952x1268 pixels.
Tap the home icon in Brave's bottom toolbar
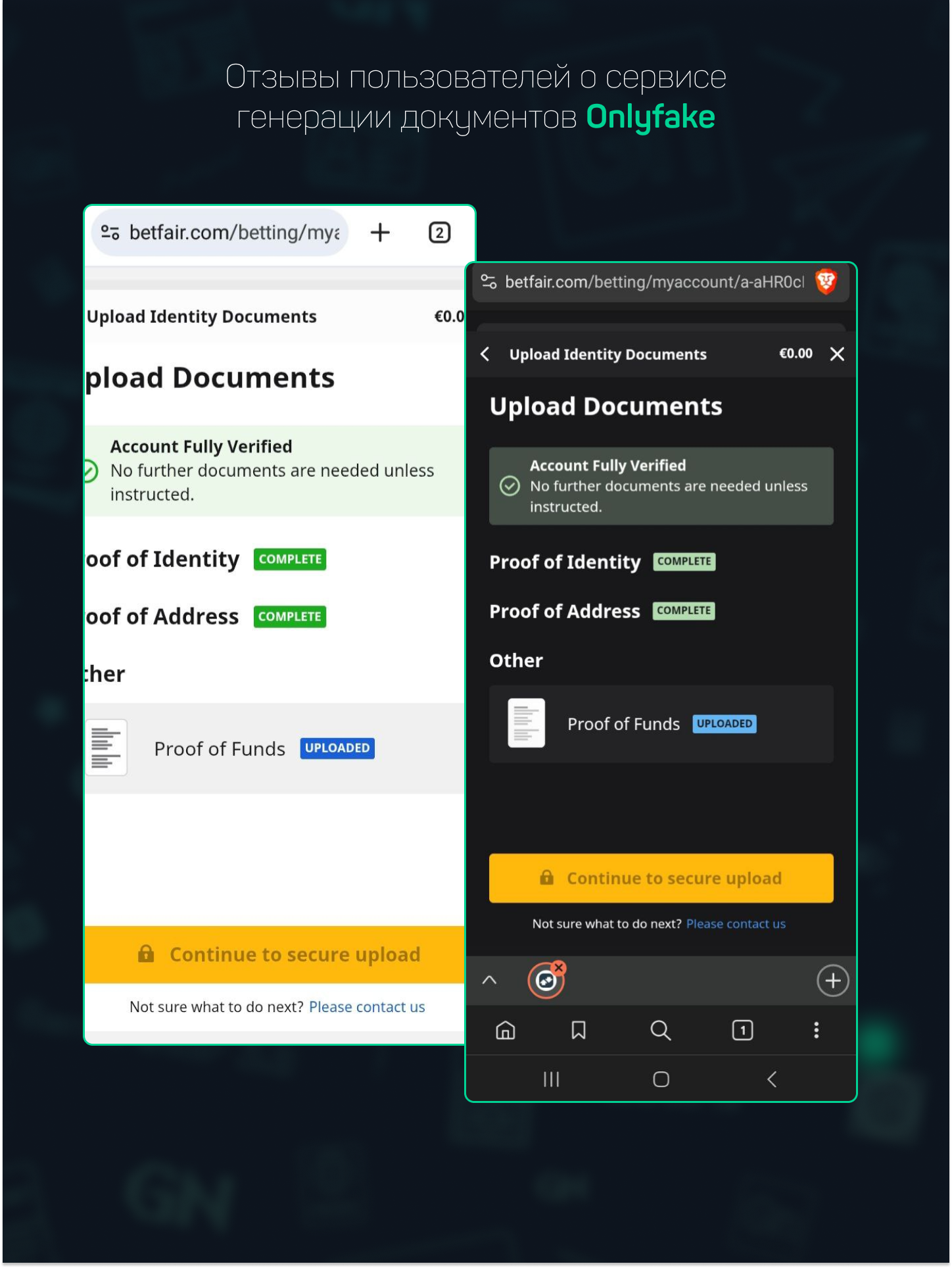[x=505, y=1030]
